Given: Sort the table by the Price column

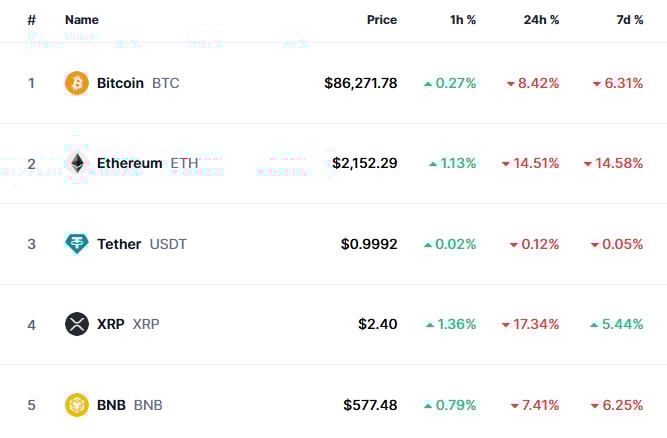Looking at the screenshot, I should click(x=382, y=20).
